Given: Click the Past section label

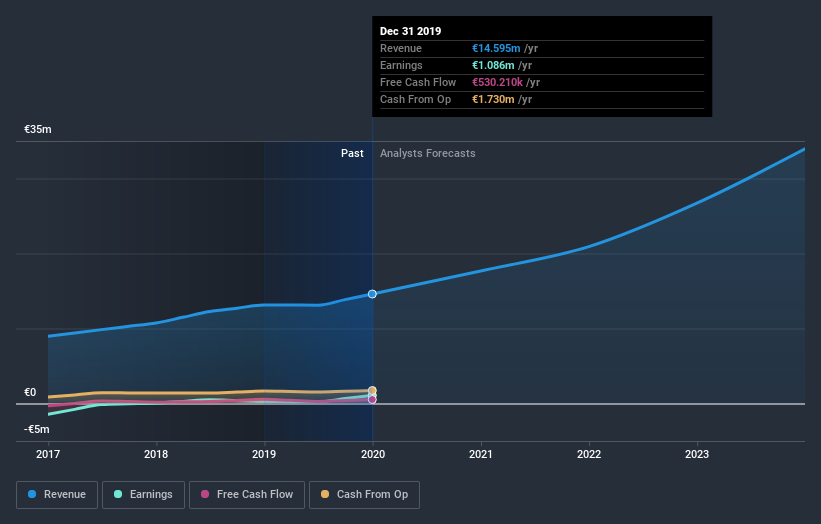Looking at the screenshot, I should click(352, 153).
